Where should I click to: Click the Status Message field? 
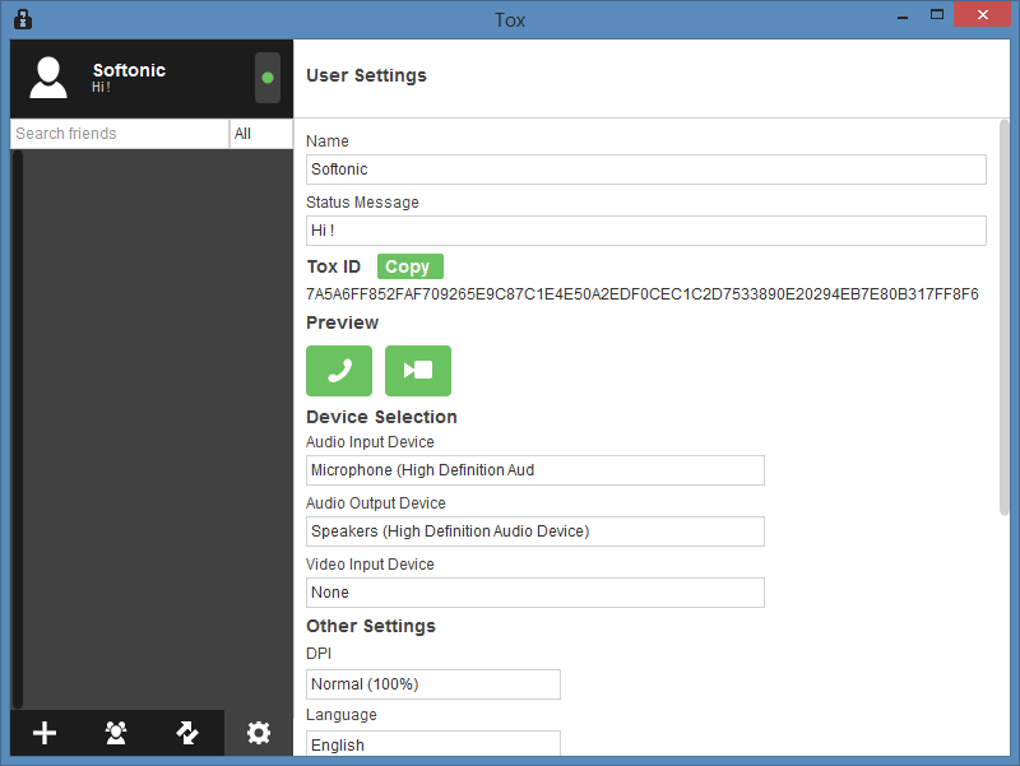click(646, 230)
